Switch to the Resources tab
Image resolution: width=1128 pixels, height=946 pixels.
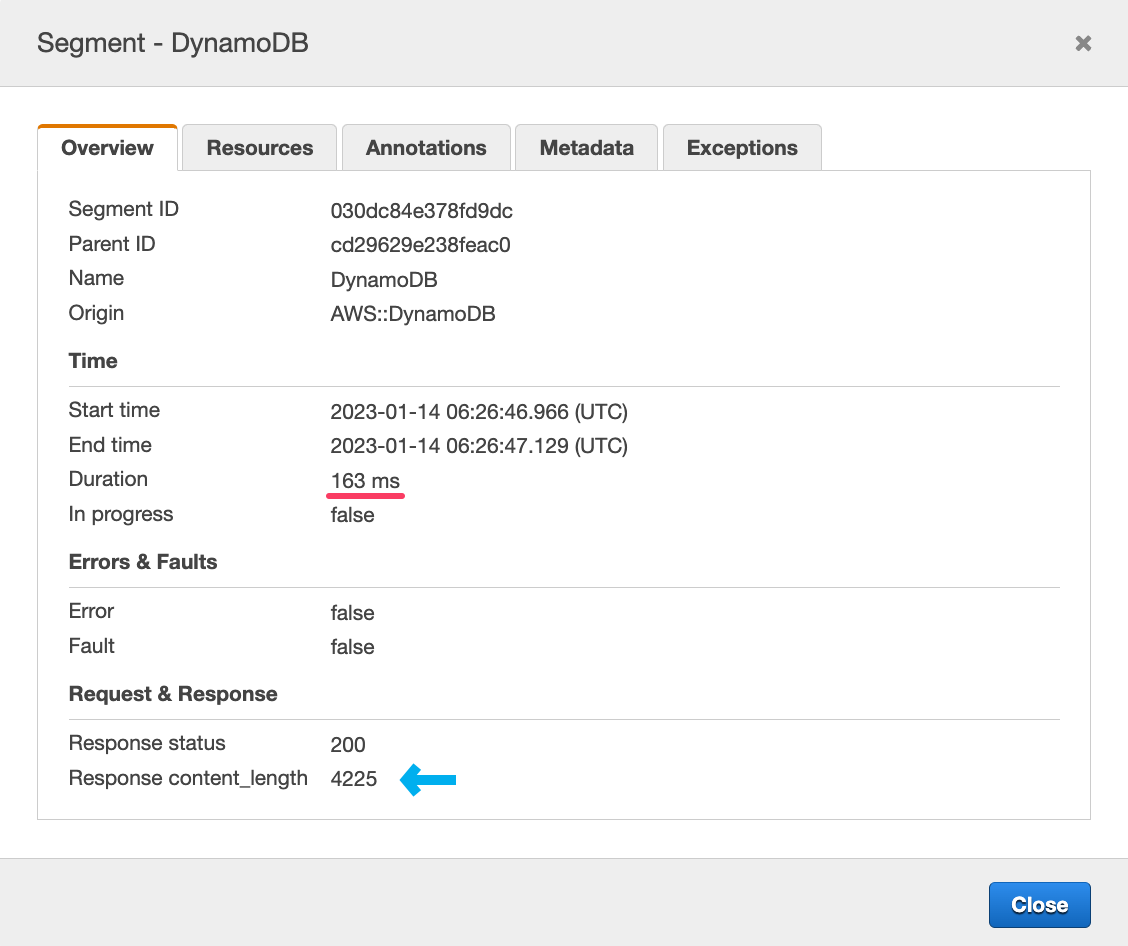pos(259,147)
